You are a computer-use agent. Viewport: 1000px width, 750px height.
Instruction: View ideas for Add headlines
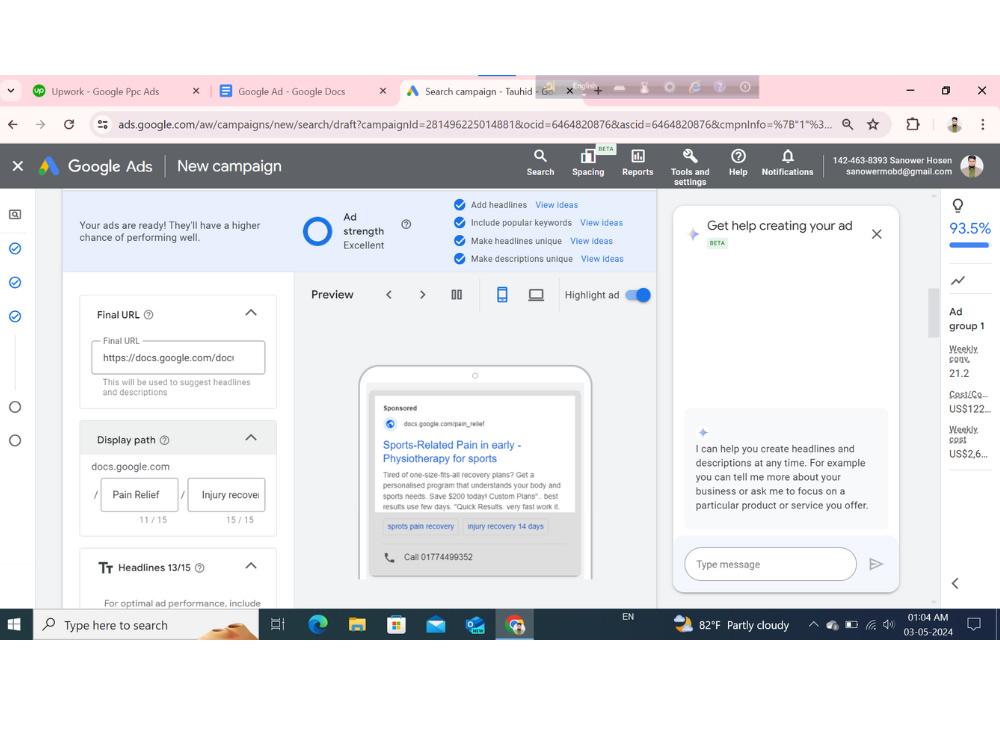pyautogui.click(x=556, y=205)
